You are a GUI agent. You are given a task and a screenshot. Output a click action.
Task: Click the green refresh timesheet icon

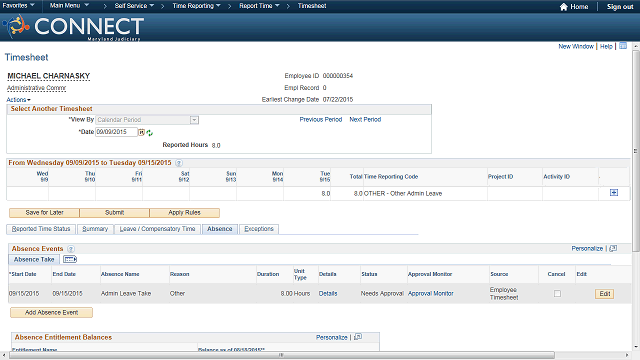click(x=149, y=133)
